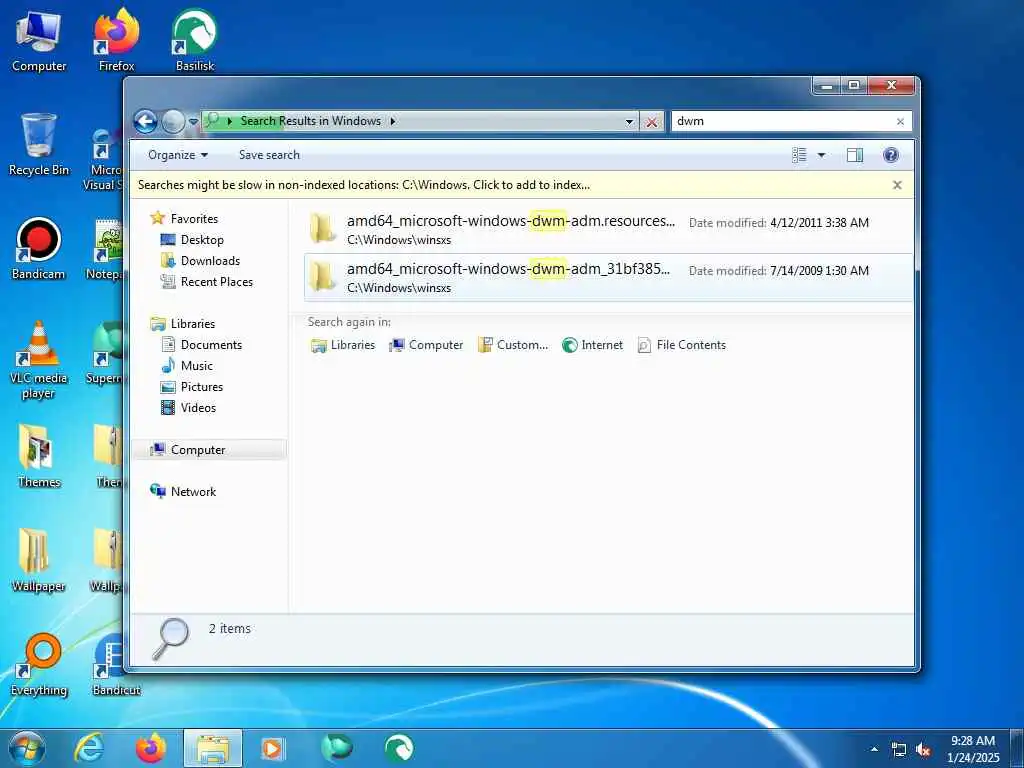Search again in Computer
Viewport: 1024px width, 768px height.
pos(426,345)
